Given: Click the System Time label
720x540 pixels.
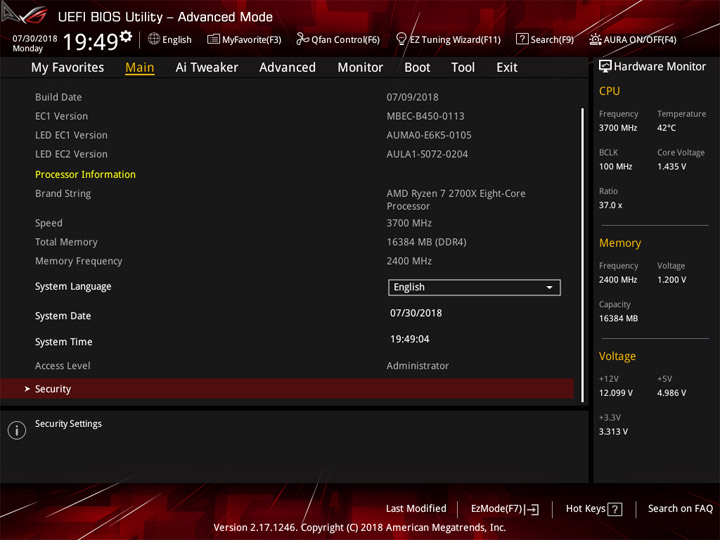Looking at the screenshot, I should point(64,342).
